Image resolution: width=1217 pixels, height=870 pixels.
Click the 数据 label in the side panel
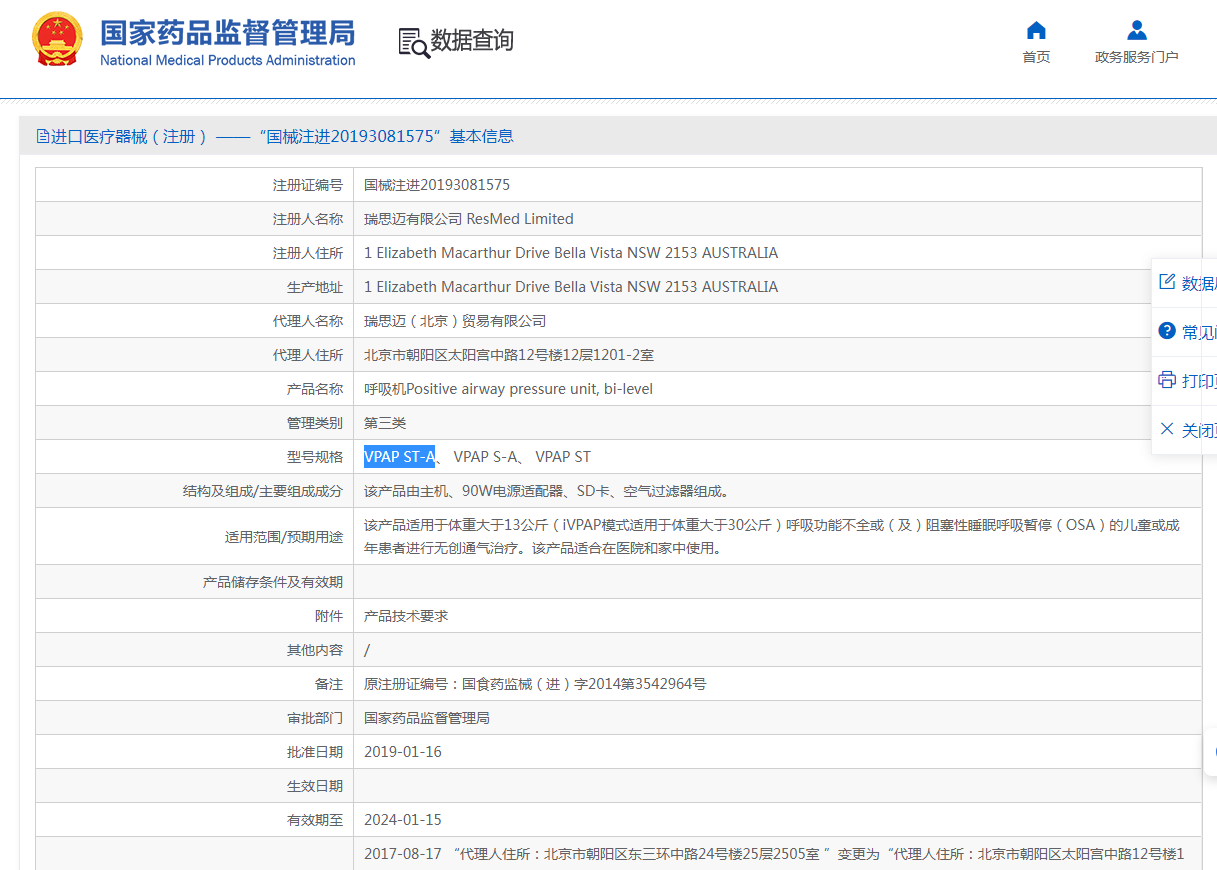point(1199,283)
